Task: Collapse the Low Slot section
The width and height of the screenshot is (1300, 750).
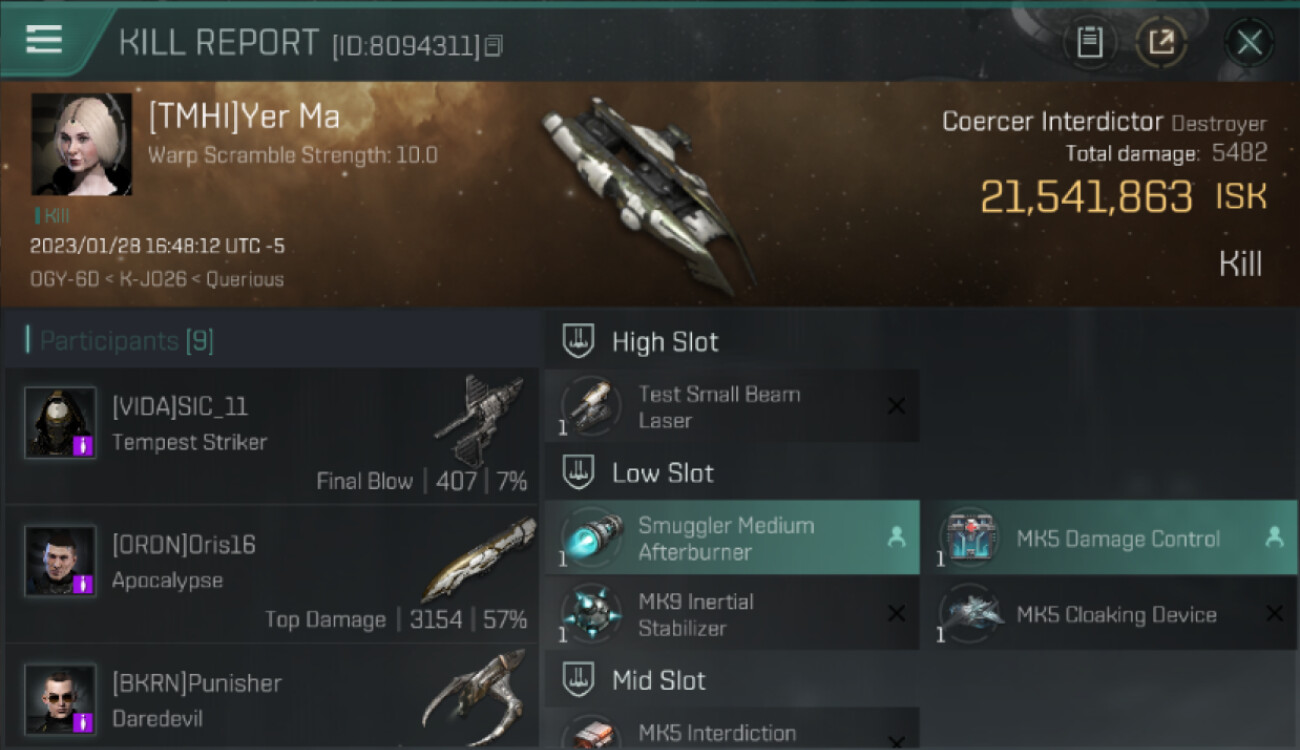Action: (578, 472)
